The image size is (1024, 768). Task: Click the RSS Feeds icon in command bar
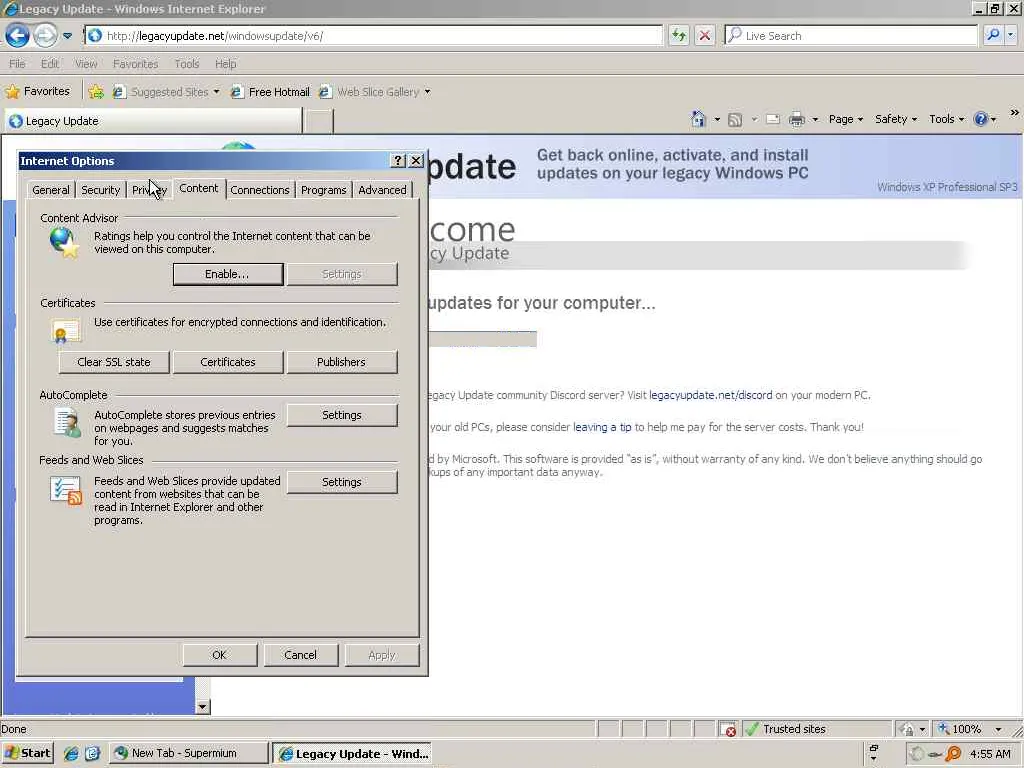(x=735, y=120)
